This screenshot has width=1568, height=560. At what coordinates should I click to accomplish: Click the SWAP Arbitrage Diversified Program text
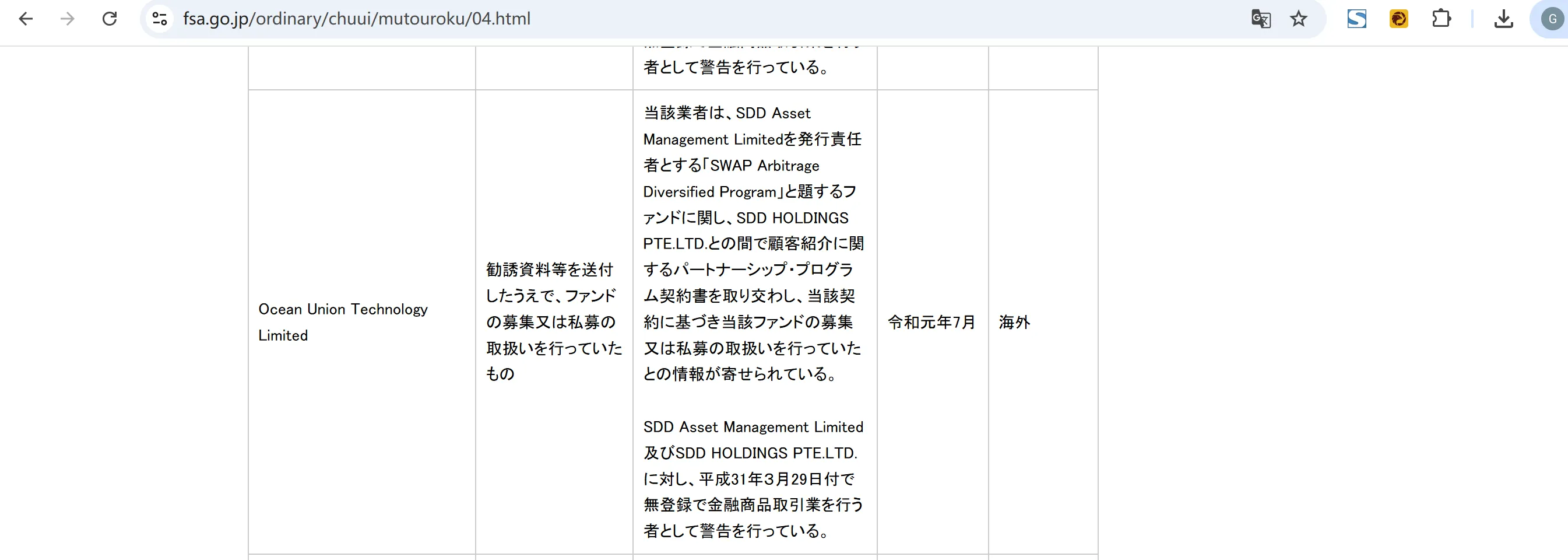coord(764,166)
